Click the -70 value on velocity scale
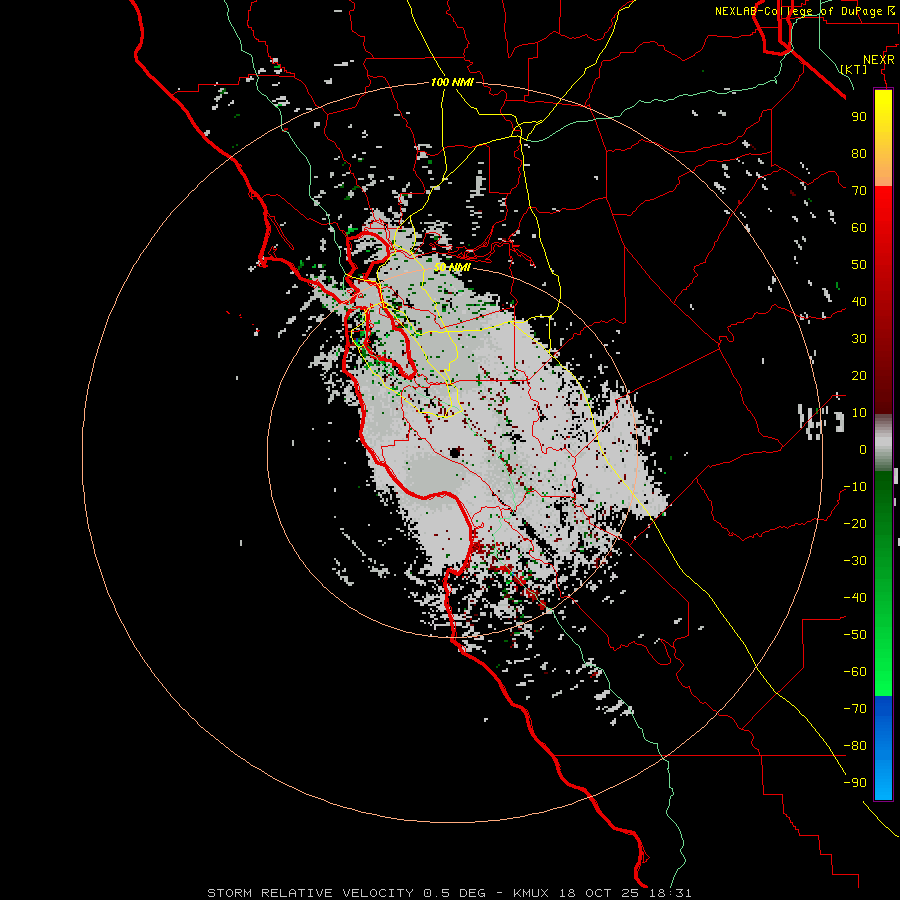Viewport: 900px width, 900px height. pyautogui.click(x=855, y=708)
